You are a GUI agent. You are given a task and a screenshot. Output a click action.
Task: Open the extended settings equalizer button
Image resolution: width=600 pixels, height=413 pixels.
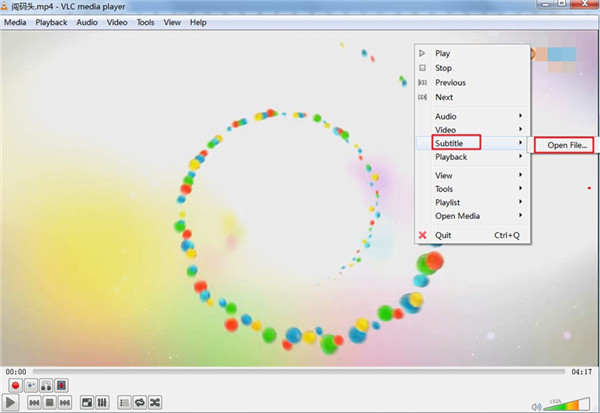pos(102,403)
